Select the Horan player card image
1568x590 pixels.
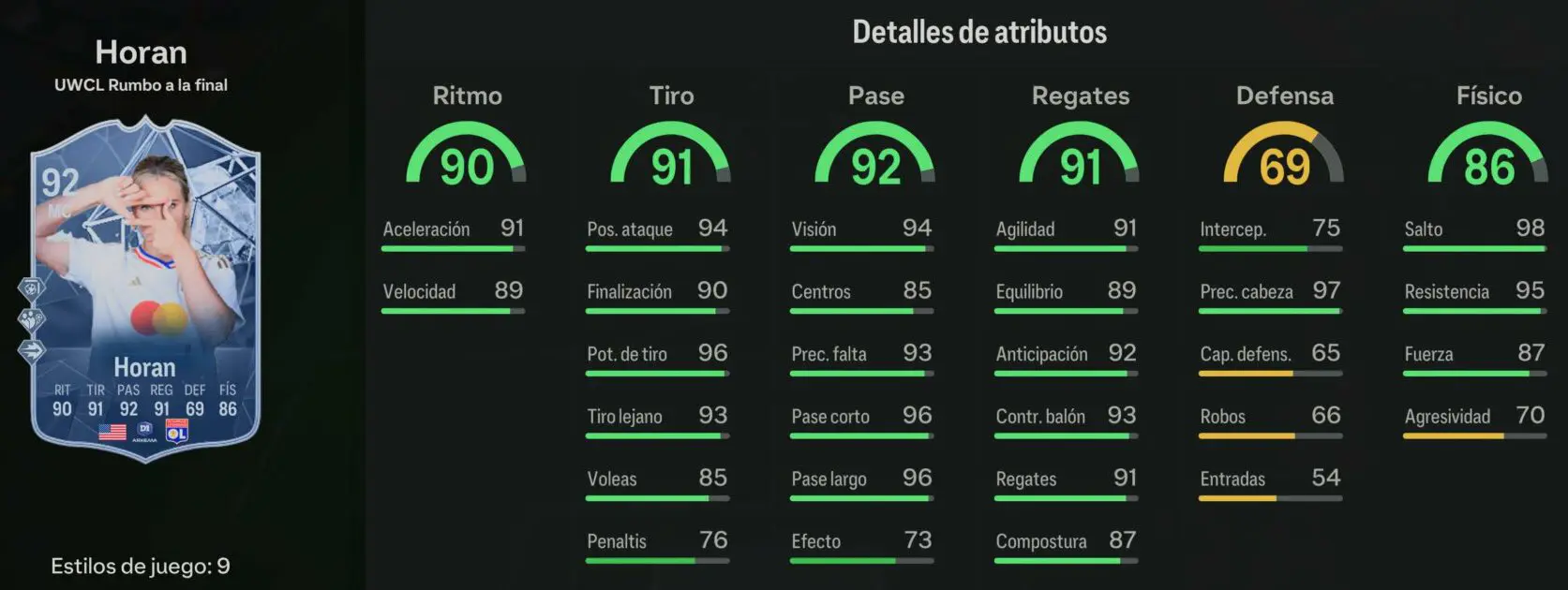(144, 288)
